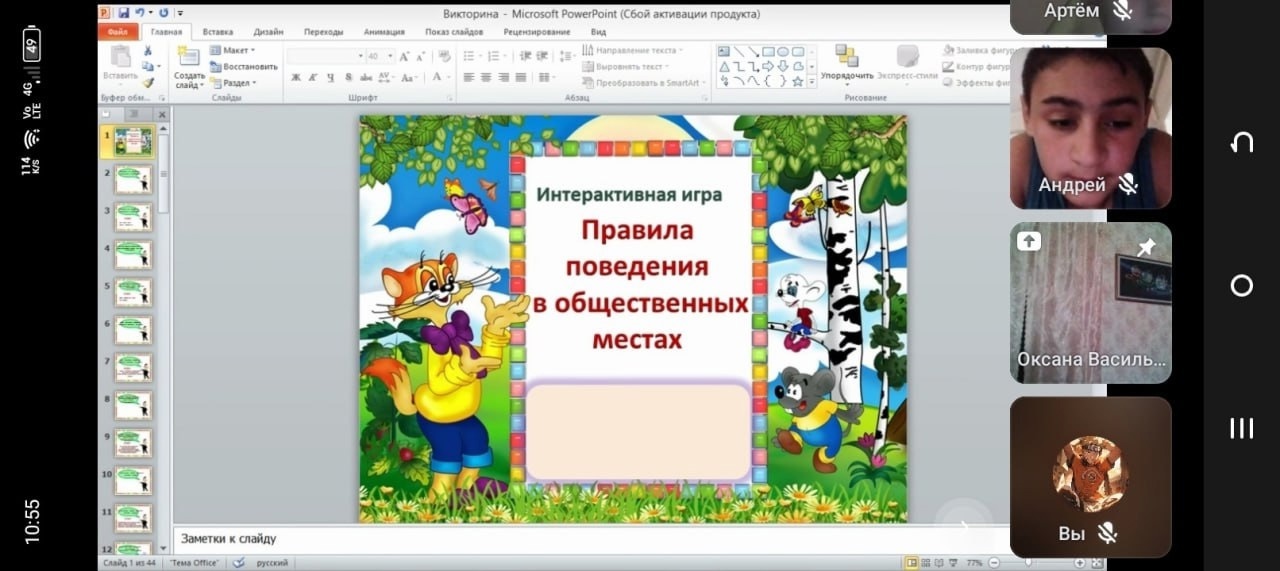
Task: Toggle underline Ч formatting
Action: [331, 77]
